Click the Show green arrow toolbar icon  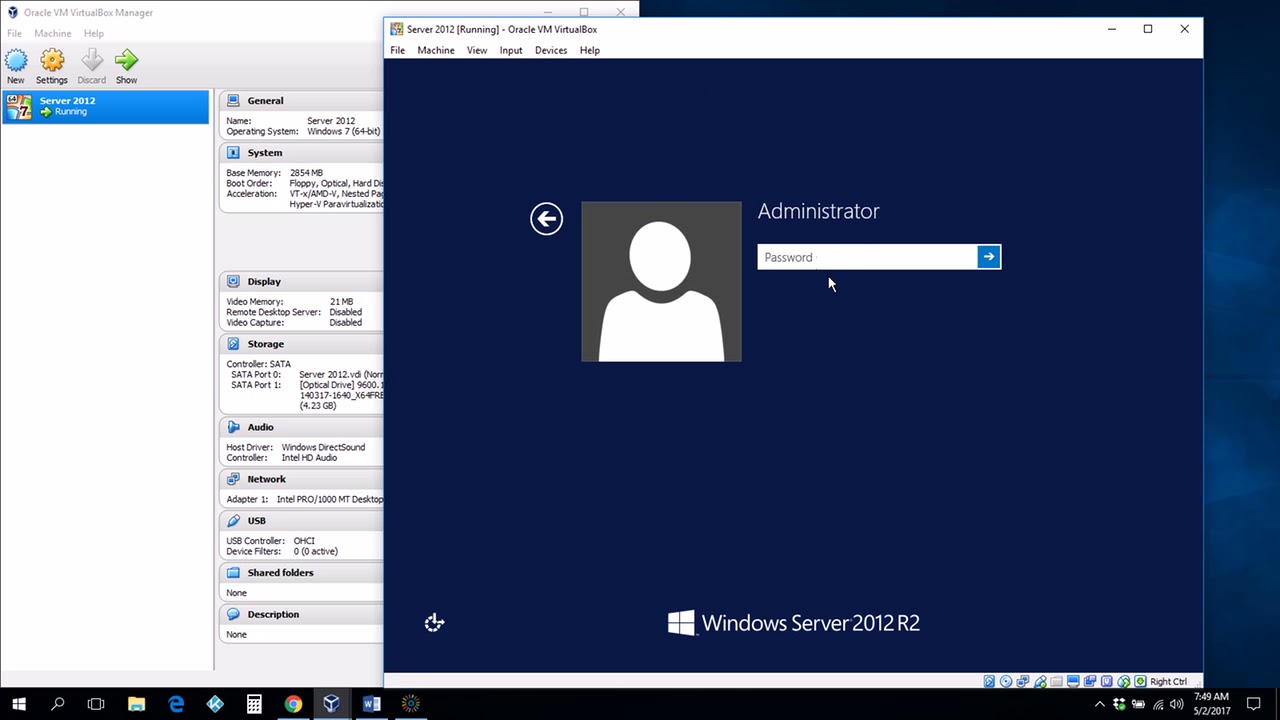click(126, 60)
